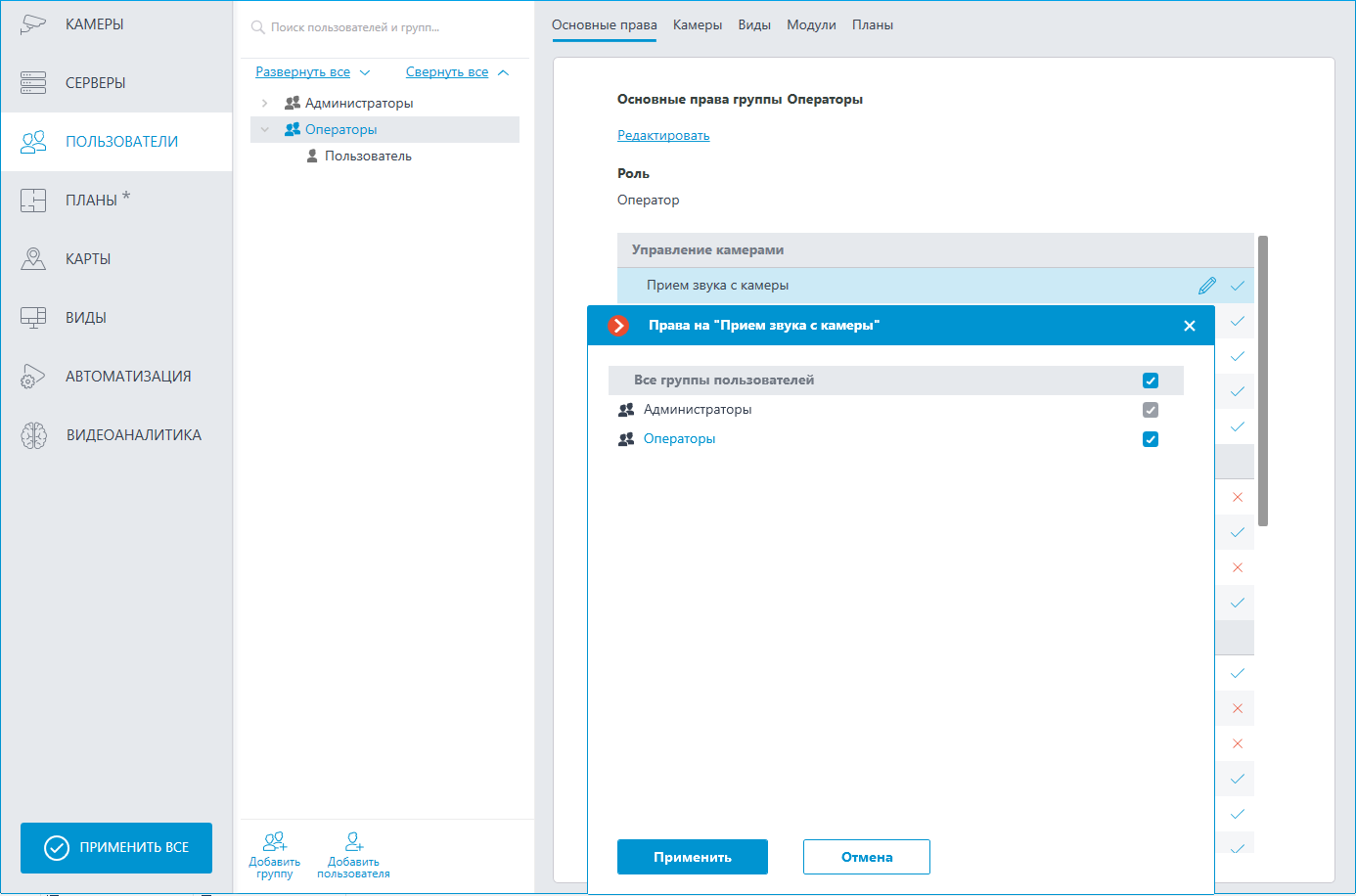Toggle the Все группы пользователей checkbox
Viewport: 1356px width, 896px height.
1151,381
